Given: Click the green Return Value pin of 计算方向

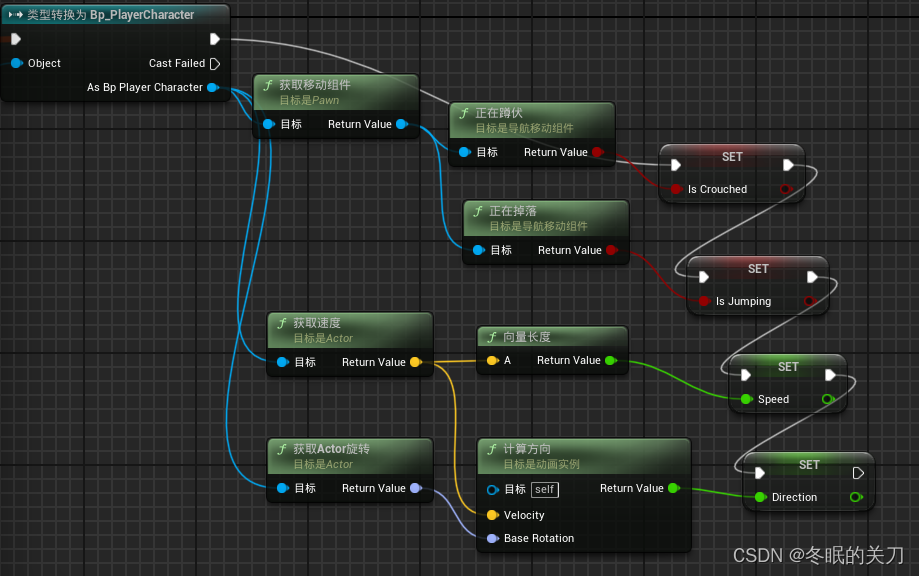Looking at the screenshot, I should (x=676, y=488).
